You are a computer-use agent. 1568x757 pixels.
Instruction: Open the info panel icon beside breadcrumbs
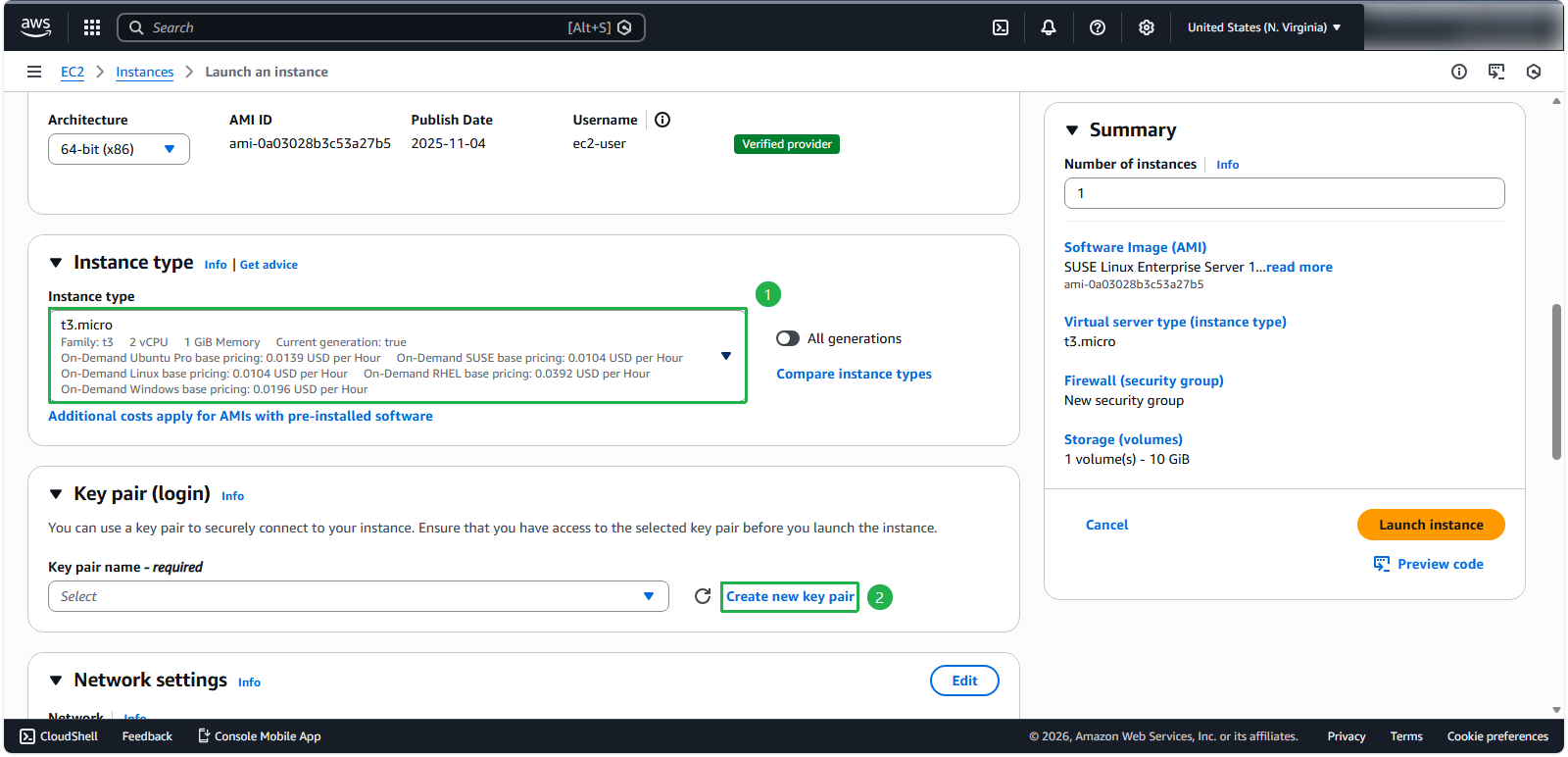tap(1459, 72)
